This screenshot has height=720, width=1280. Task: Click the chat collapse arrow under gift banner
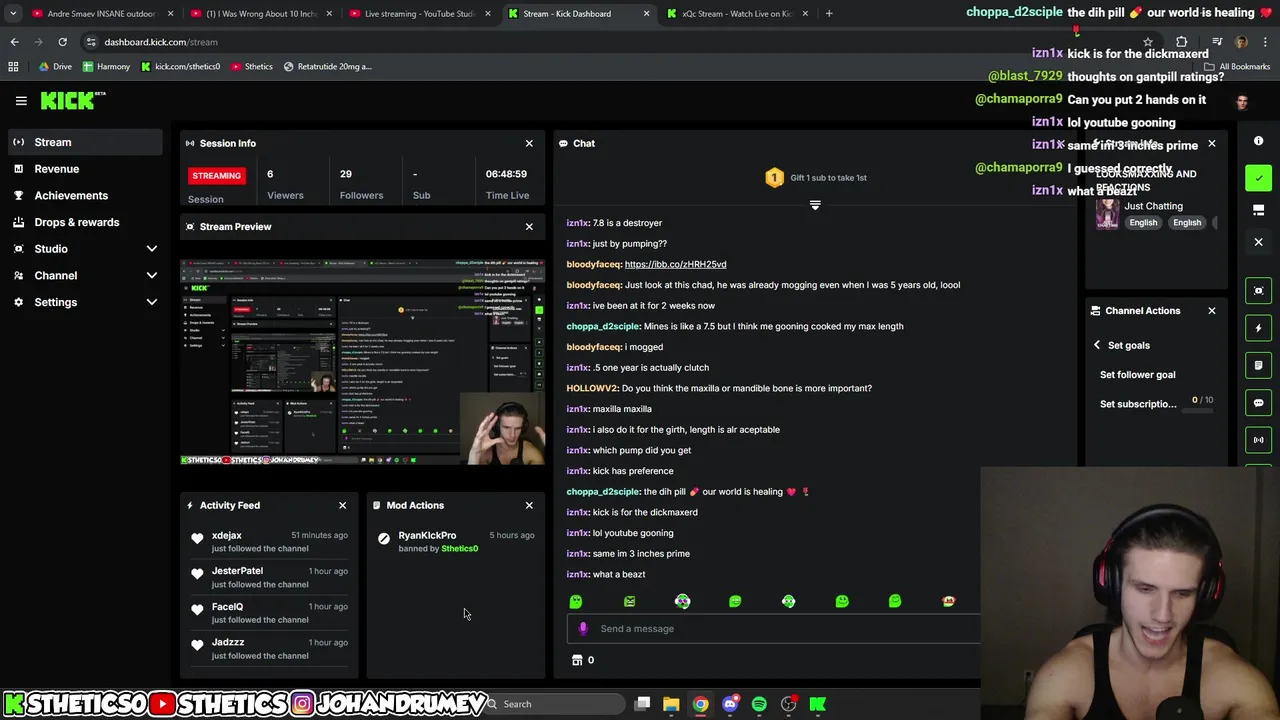(815, 205)
